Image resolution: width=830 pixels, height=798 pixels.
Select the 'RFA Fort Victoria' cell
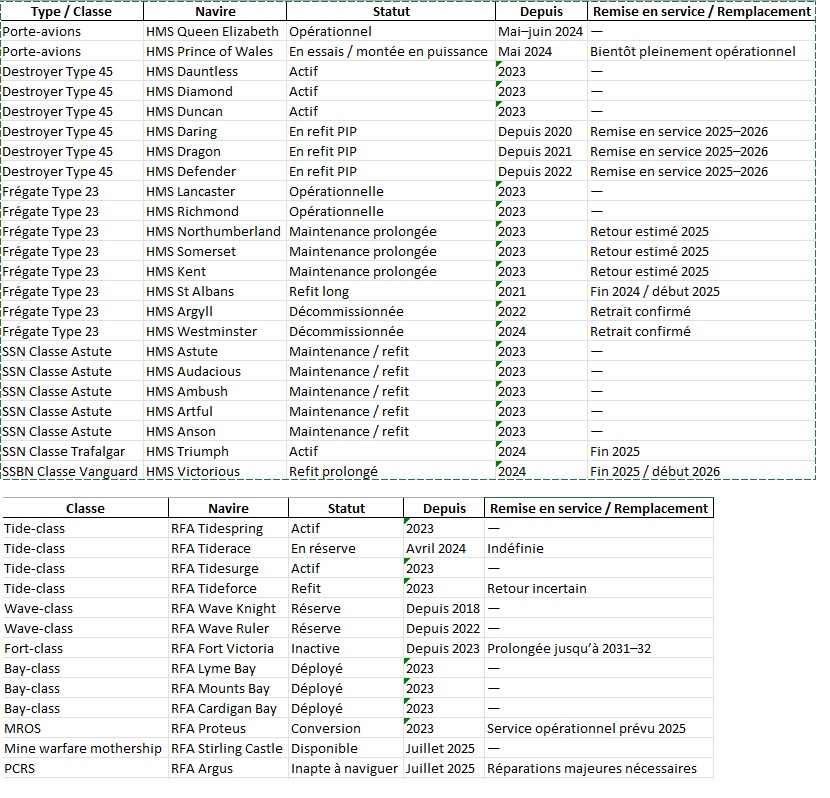(x=228, y=649)
